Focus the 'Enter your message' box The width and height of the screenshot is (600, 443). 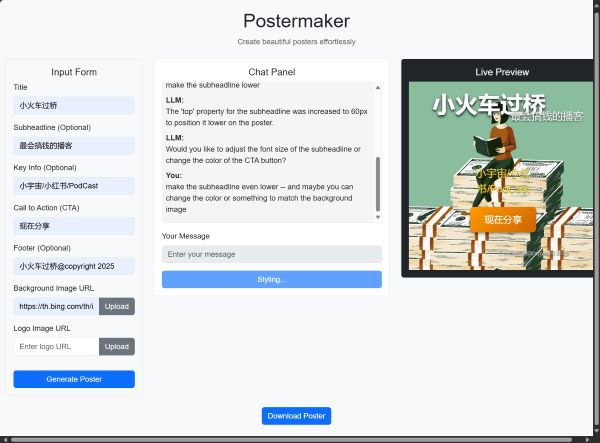271,255
